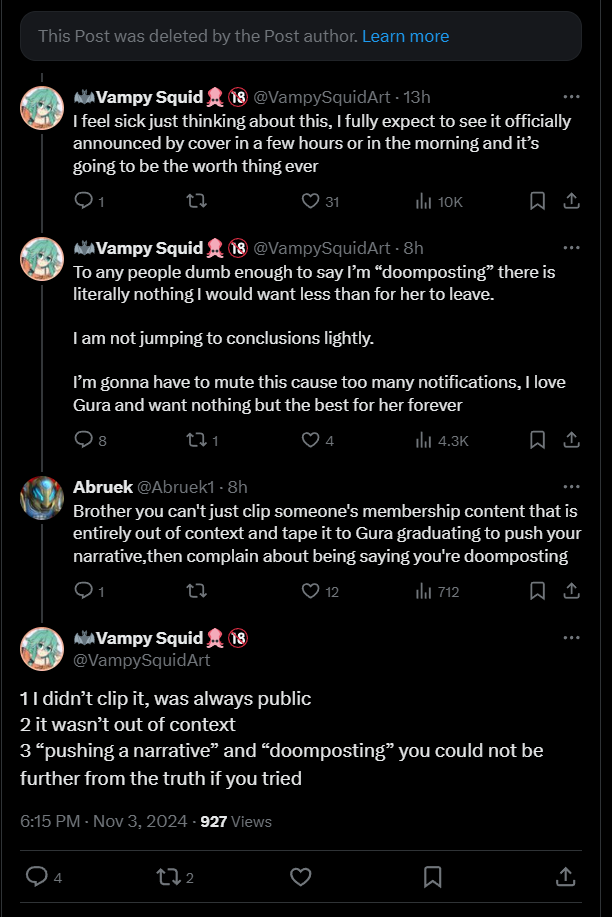Viewport: 612px width, 917px height.
Task: Repost the Abruek reply
Action: (x=197, y=591)
